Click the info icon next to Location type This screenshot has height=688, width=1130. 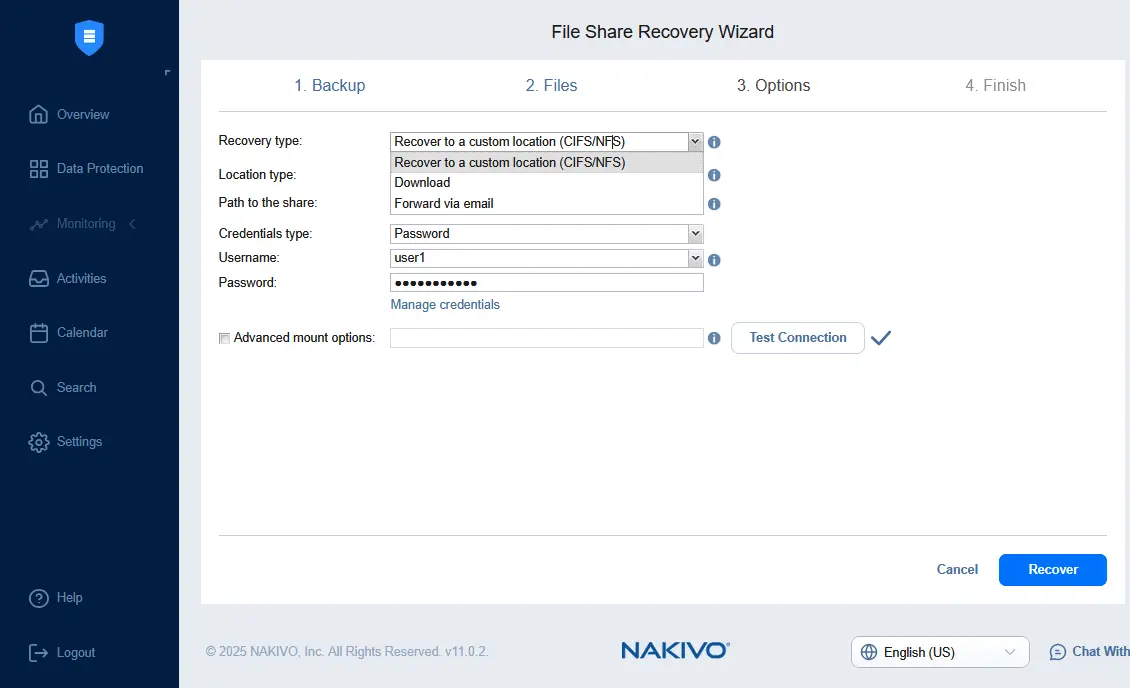tap(714, 175)
